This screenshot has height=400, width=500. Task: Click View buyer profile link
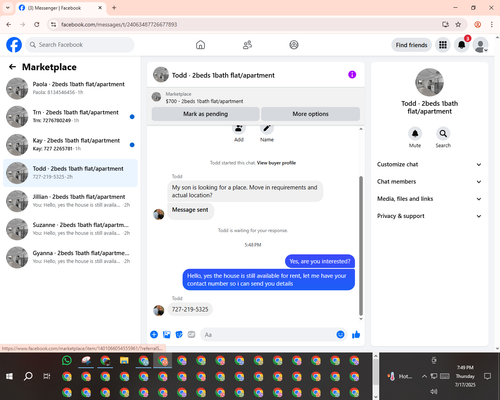click(276, 163)
